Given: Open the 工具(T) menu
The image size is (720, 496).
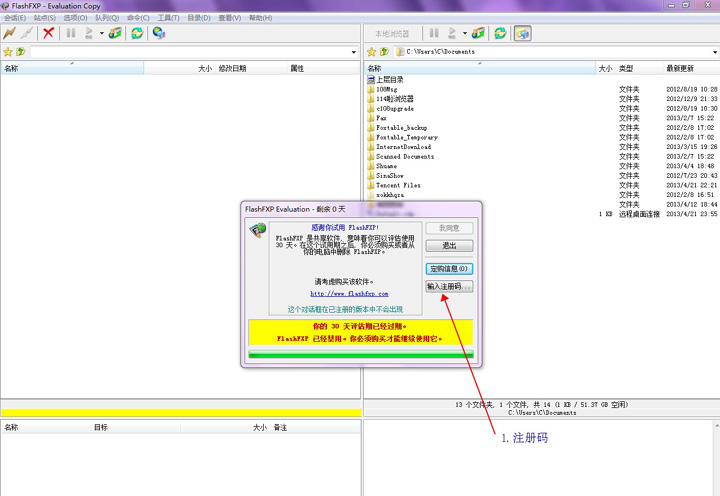Looking at the screenshot, I should coord(168,18).
